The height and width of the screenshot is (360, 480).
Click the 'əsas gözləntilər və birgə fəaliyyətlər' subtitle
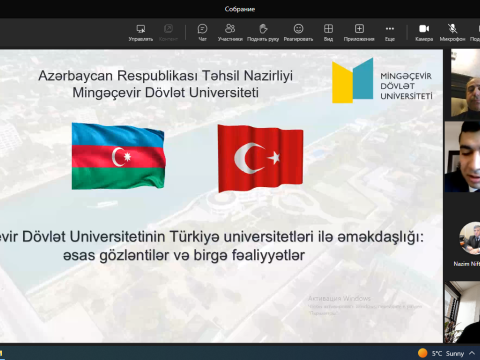(x=184, y=255)
